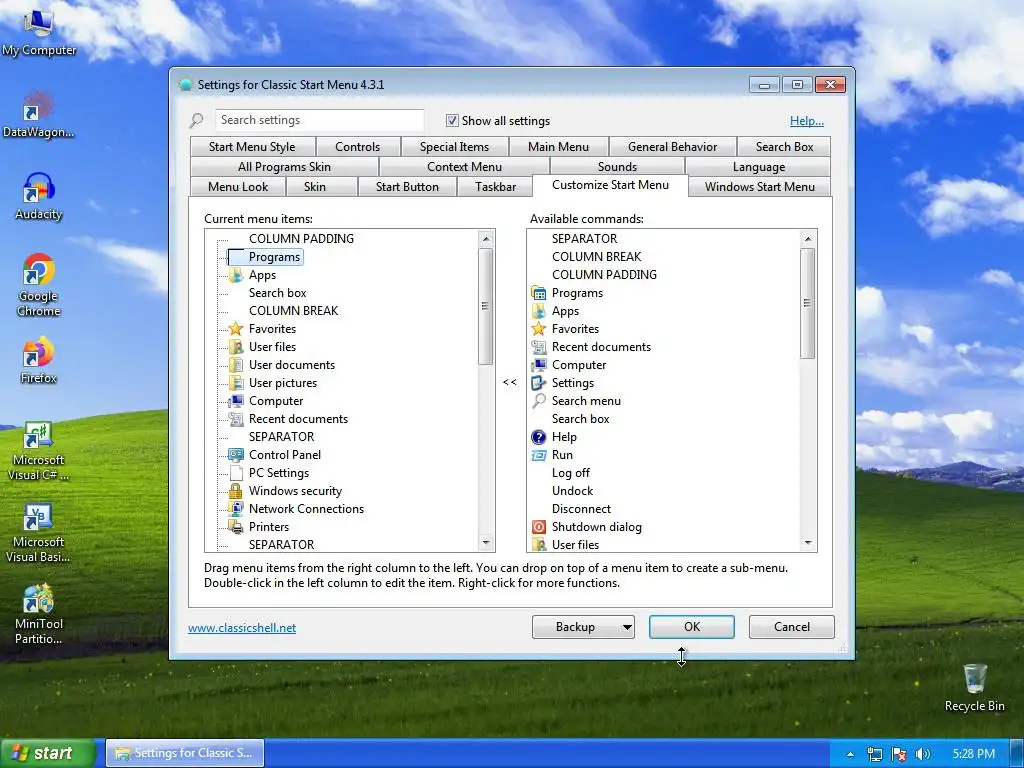Click the current menu items scrollbar thumb

tap(486, 306)
